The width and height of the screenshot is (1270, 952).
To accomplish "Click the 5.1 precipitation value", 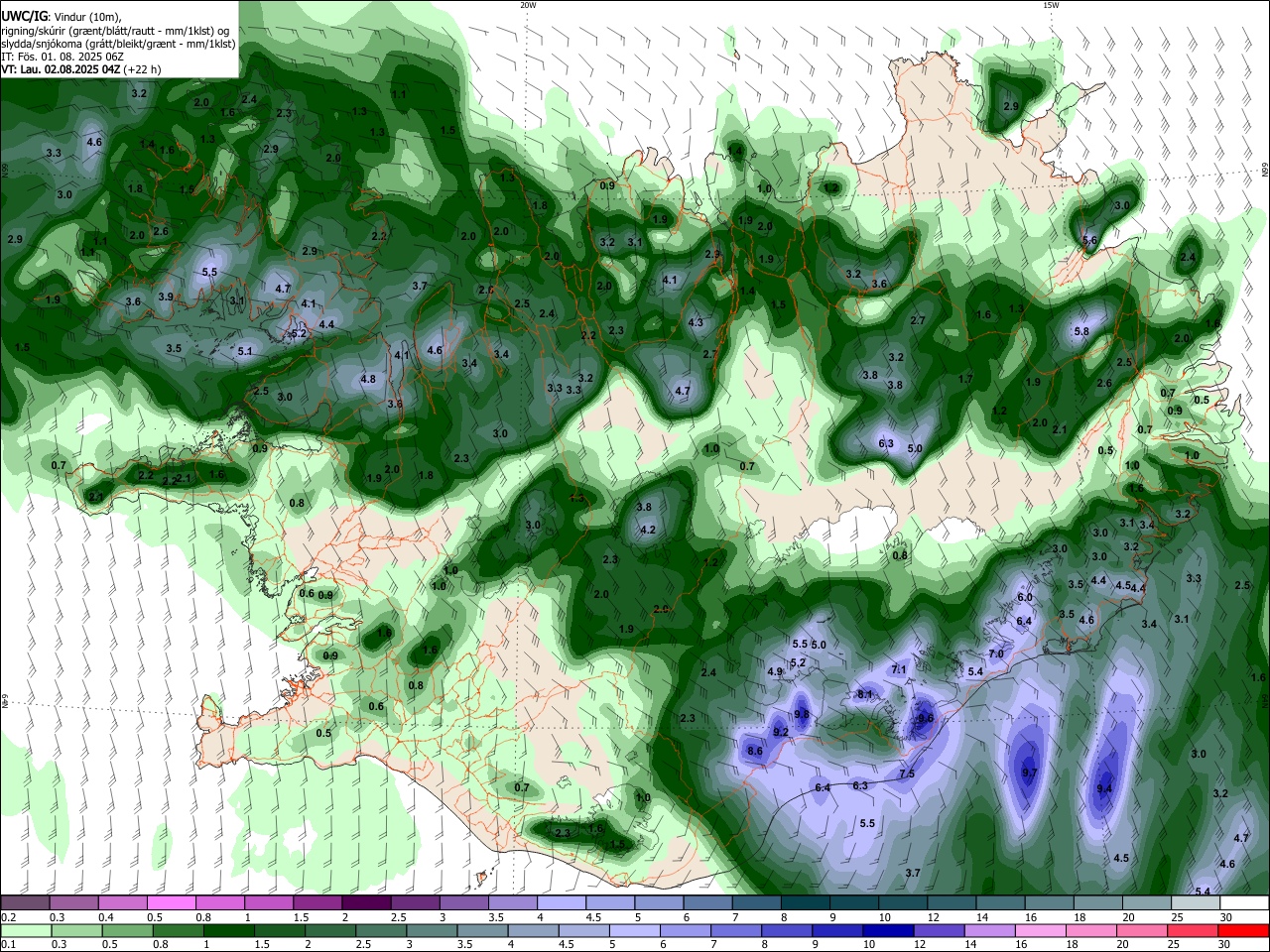I will click(x=245, y=351).
